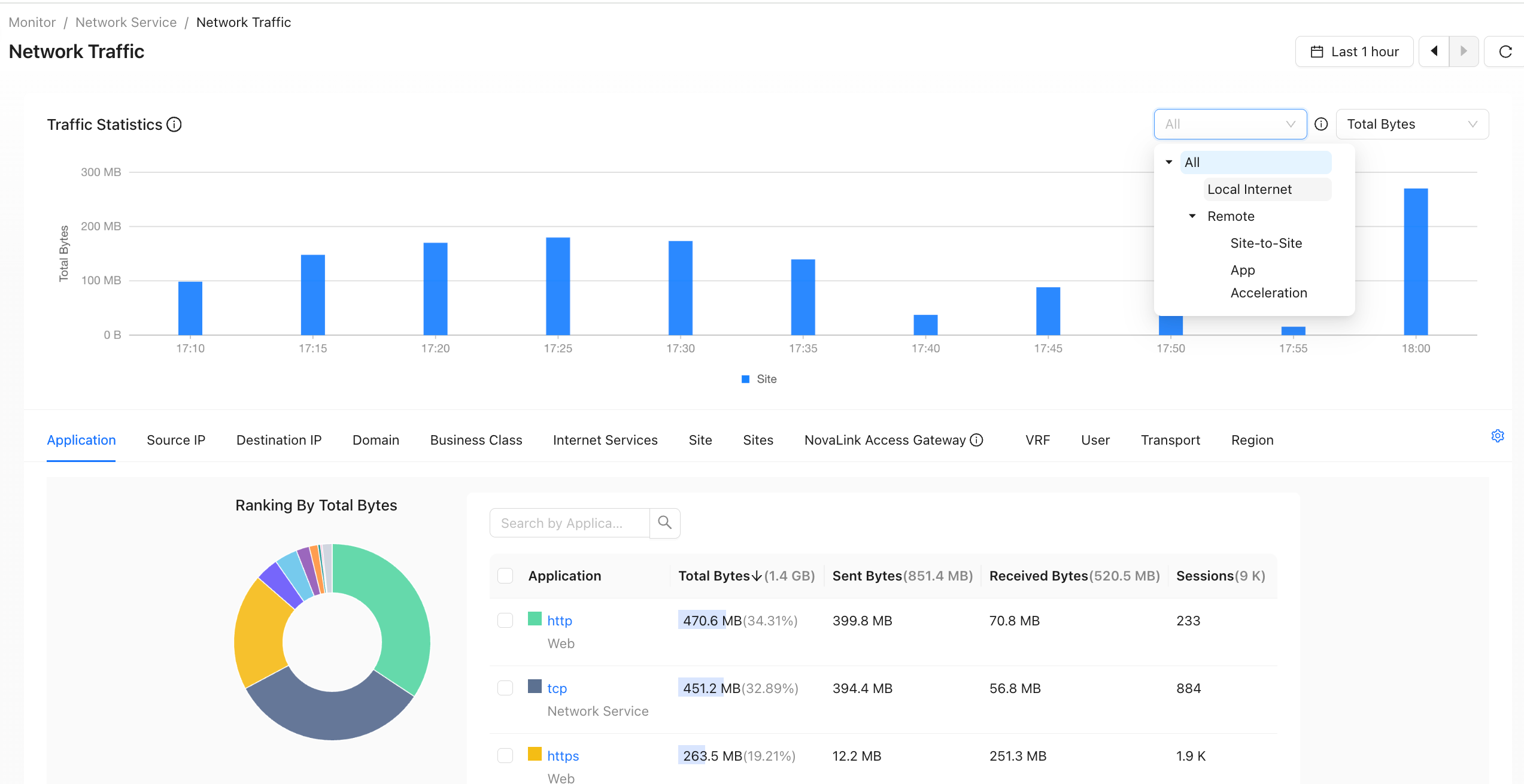Open the Total Bytes dropdown
1524x784 pixels.
tap(1412, 124)
